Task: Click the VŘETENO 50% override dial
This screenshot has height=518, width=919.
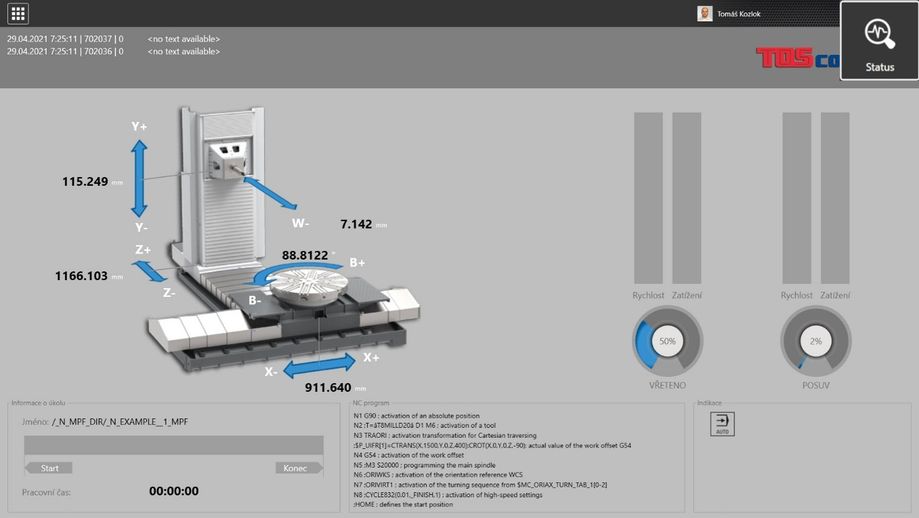Action: (666, 341)
